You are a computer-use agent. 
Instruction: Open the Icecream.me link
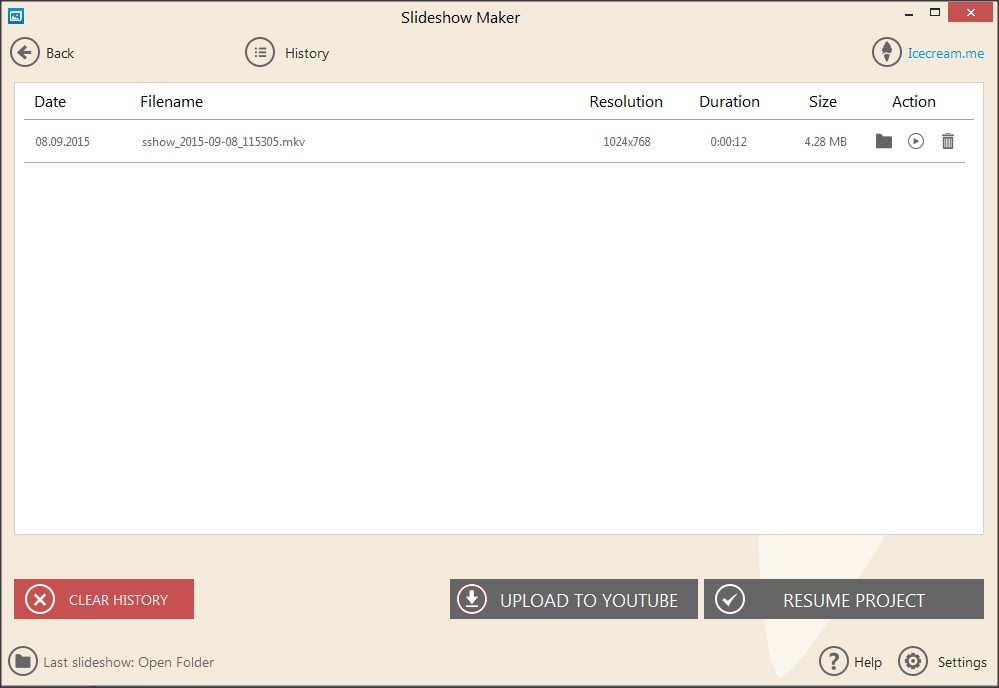click(x=945, y=52)
